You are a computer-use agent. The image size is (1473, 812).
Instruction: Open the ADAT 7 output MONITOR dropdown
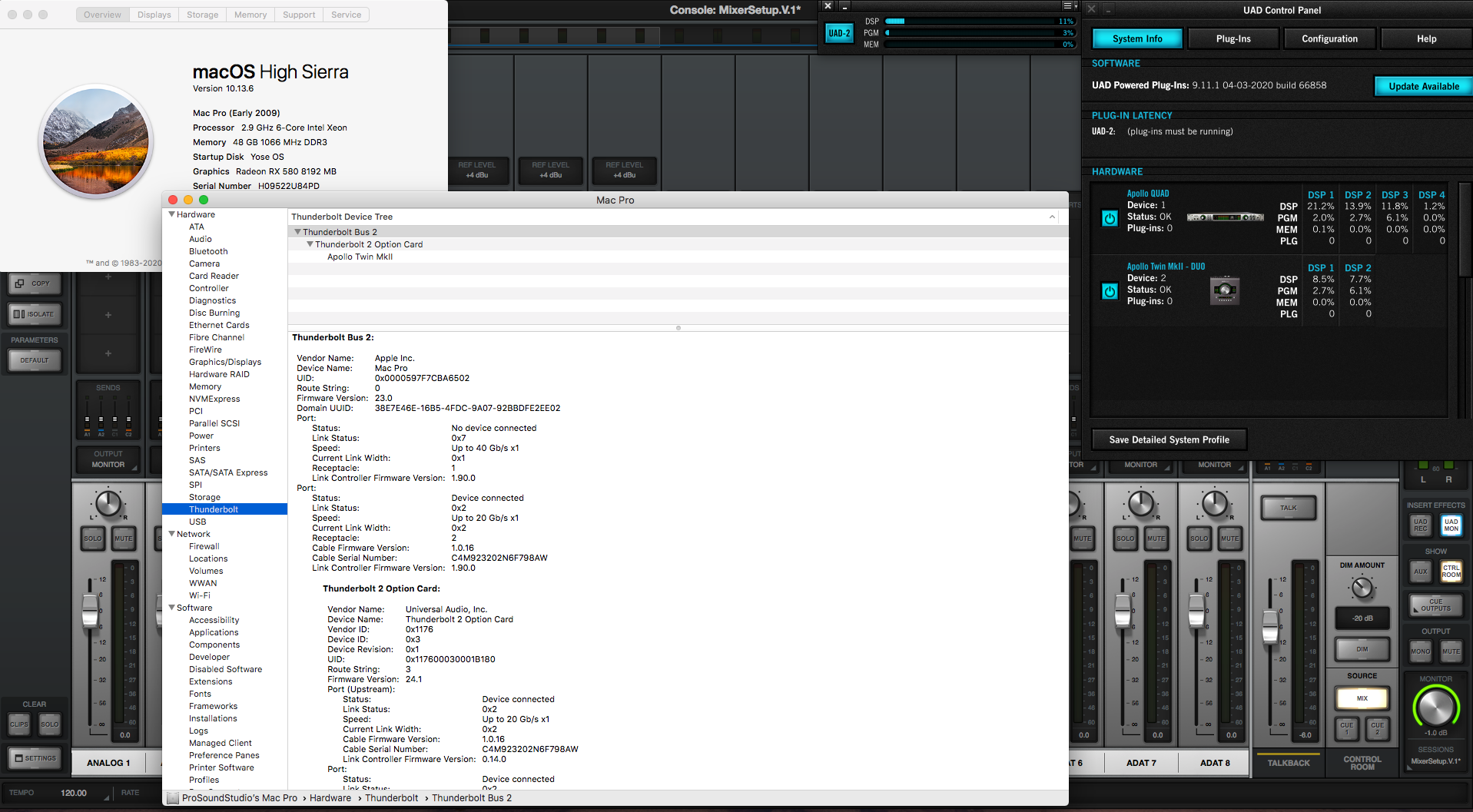point(1141,465)
